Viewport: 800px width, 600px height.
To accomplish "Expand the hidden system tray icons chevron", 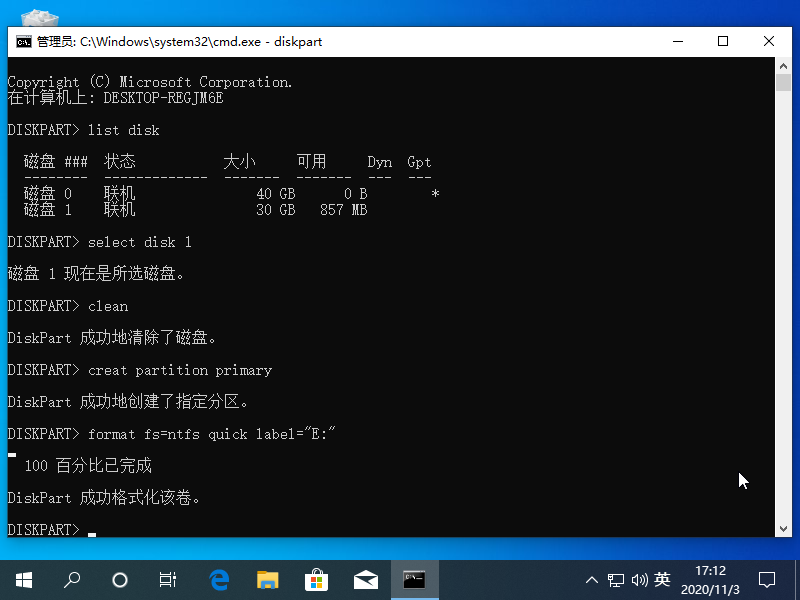I will pyautogui.click(x=592, y=580).
